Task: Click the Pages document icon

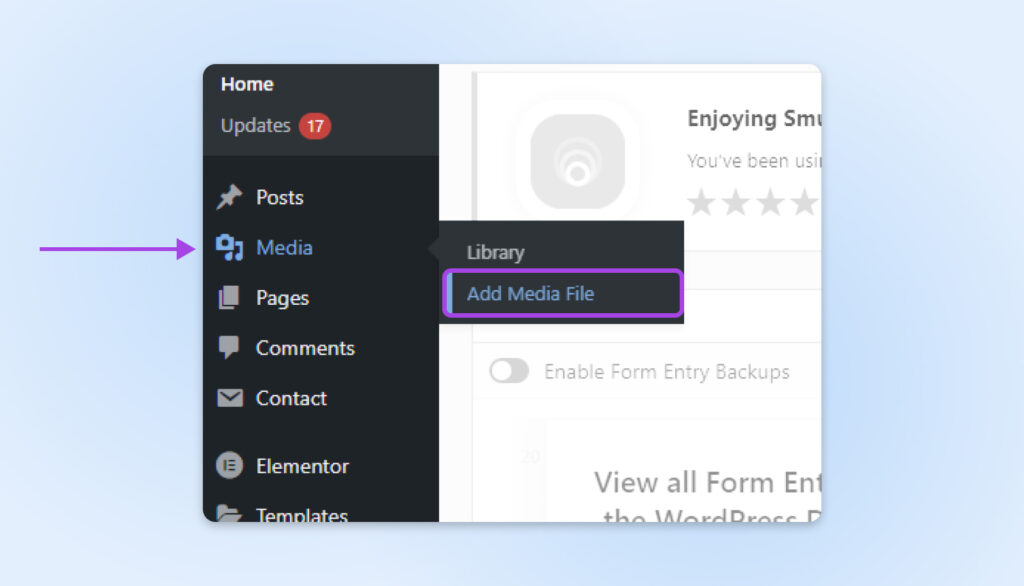Action: coord(228,297)
